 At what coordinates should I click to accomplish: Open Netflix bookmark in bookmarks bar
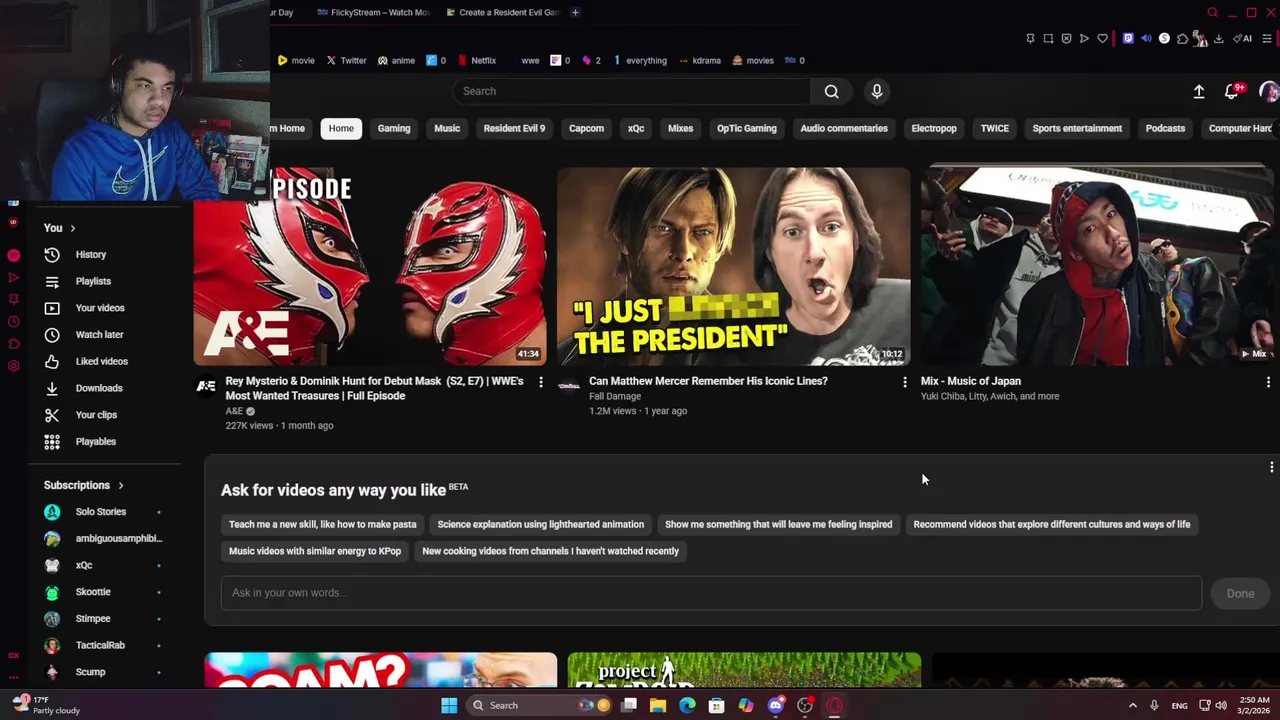[x=477, y=60]
